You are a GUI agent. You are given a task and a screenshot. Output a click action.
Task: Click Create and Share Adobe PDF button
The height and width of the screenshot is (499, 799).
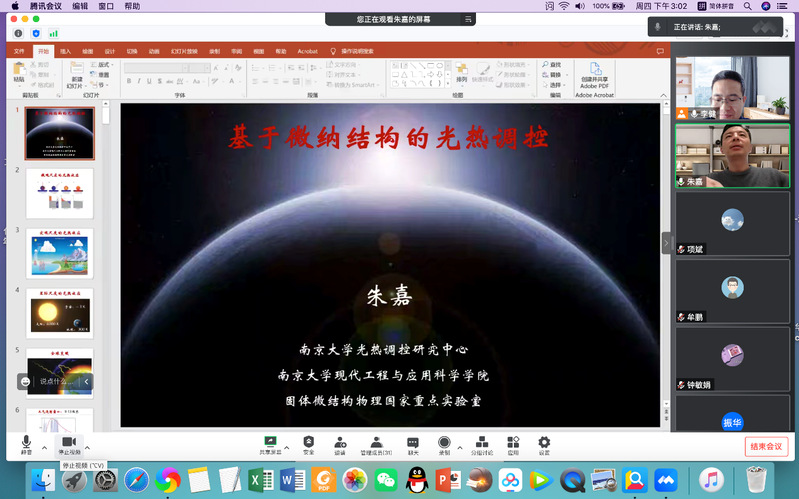pyautogui.click(x=596, y=76)
